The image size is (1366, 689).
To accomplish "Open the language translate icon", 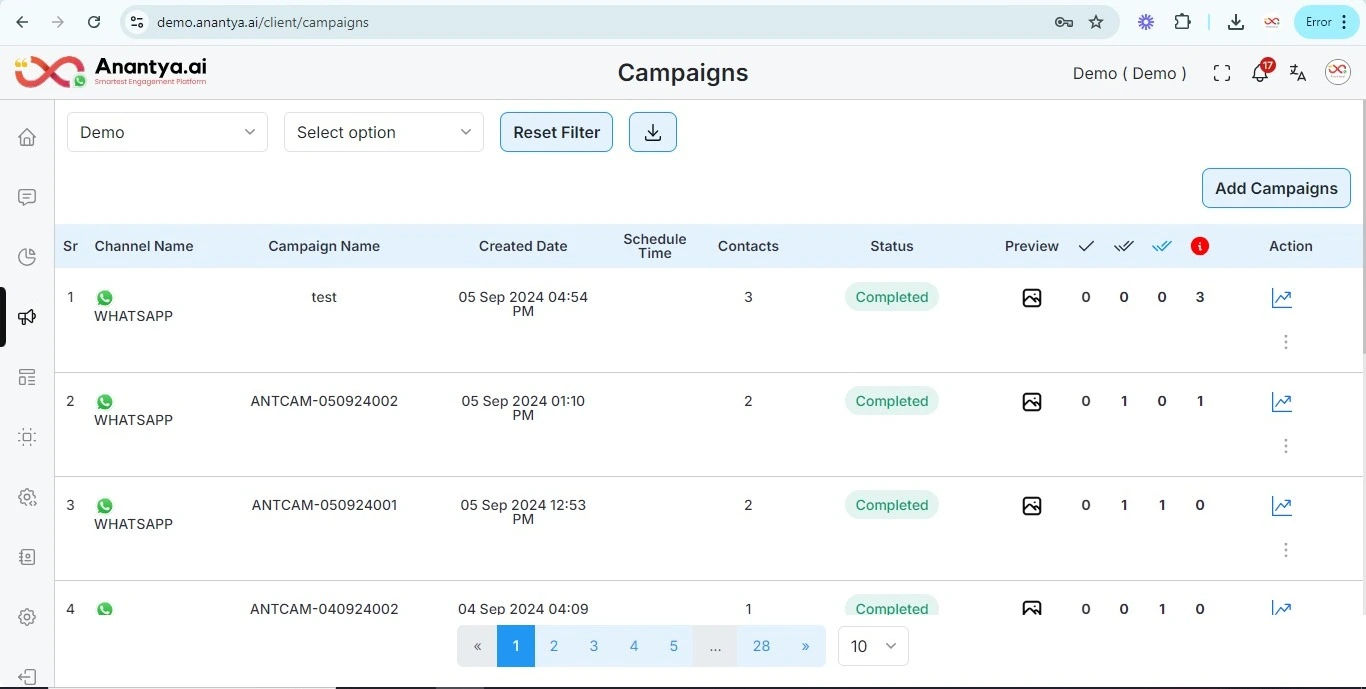I will click(1298, 73).
